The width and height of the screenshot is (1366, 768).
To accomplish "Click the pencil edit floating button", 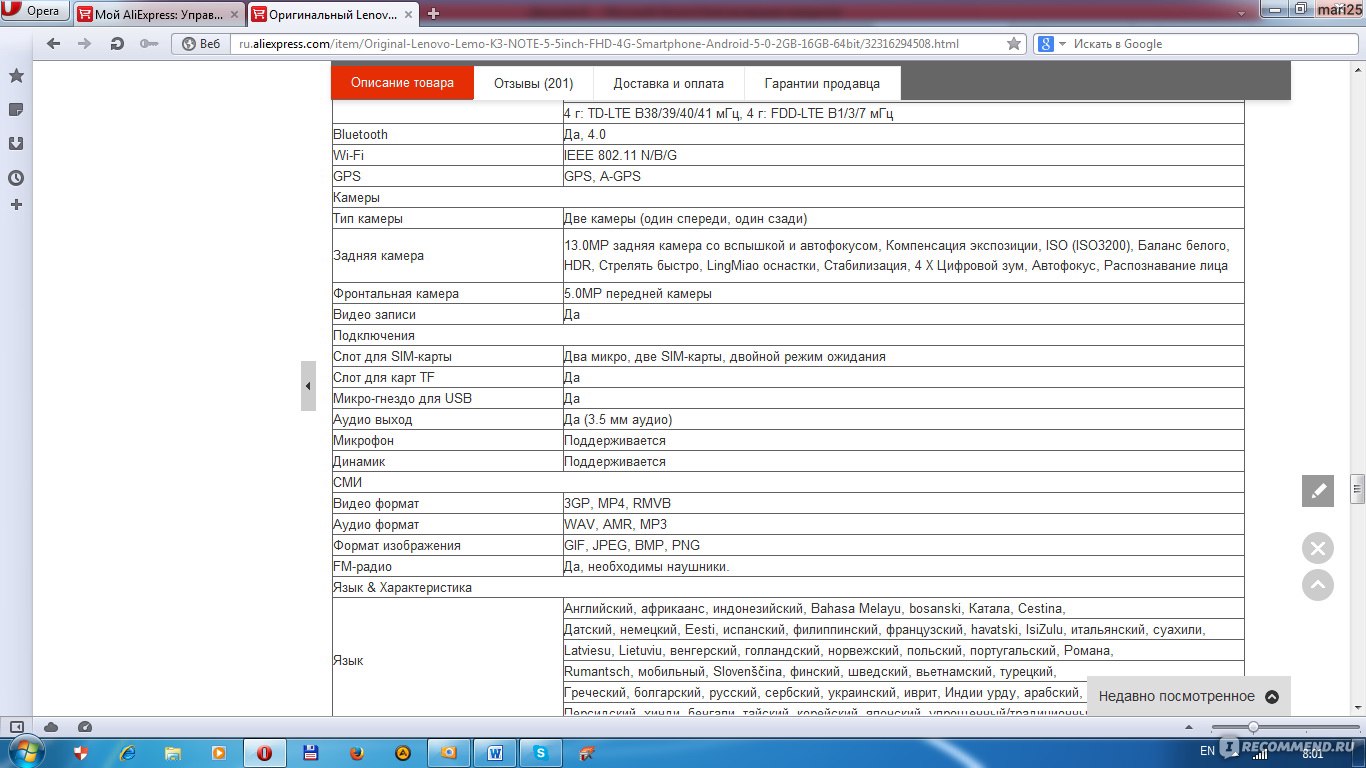I will [1318, 491].
